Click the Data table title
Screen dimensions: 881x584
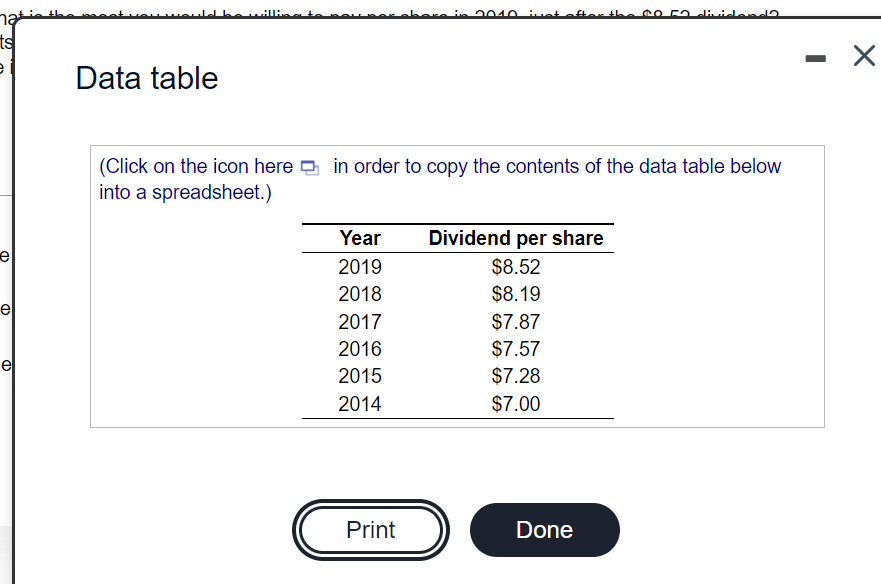coord(145,78)
